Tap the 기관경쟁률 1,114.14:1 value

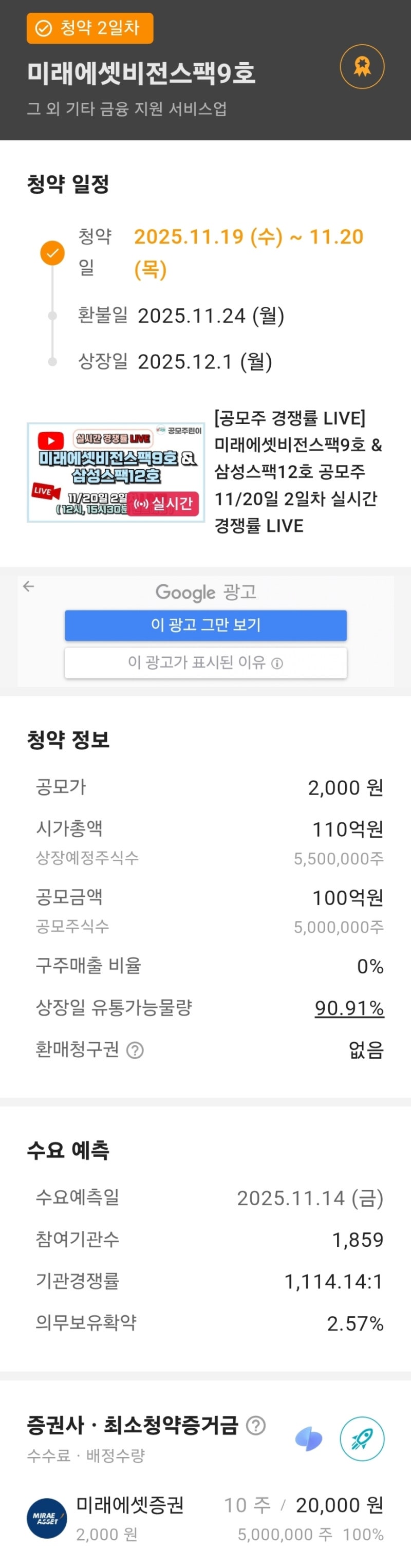[x=333, y=1281]
